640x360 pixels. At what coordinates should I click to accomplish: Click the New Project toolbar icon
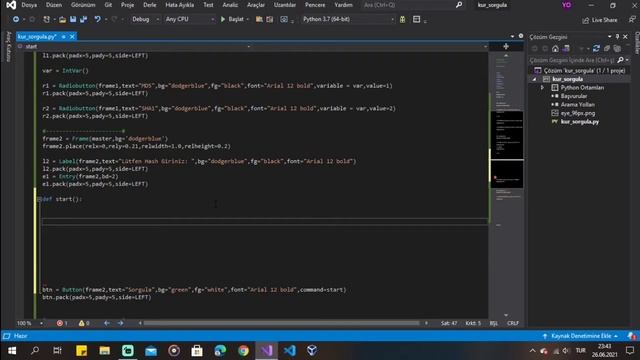[x=47, y=19]
